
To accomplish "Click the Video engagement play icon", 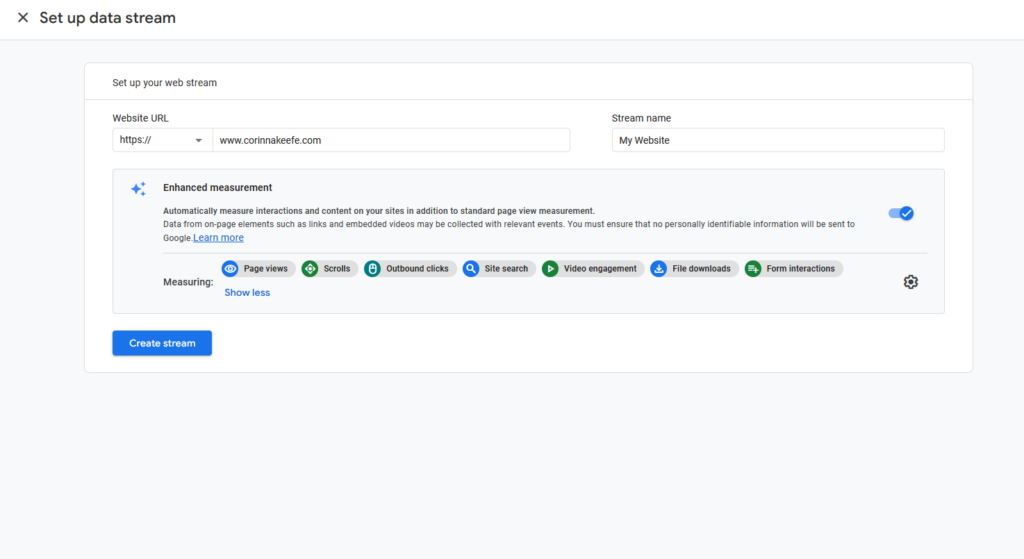I will 550,269.
